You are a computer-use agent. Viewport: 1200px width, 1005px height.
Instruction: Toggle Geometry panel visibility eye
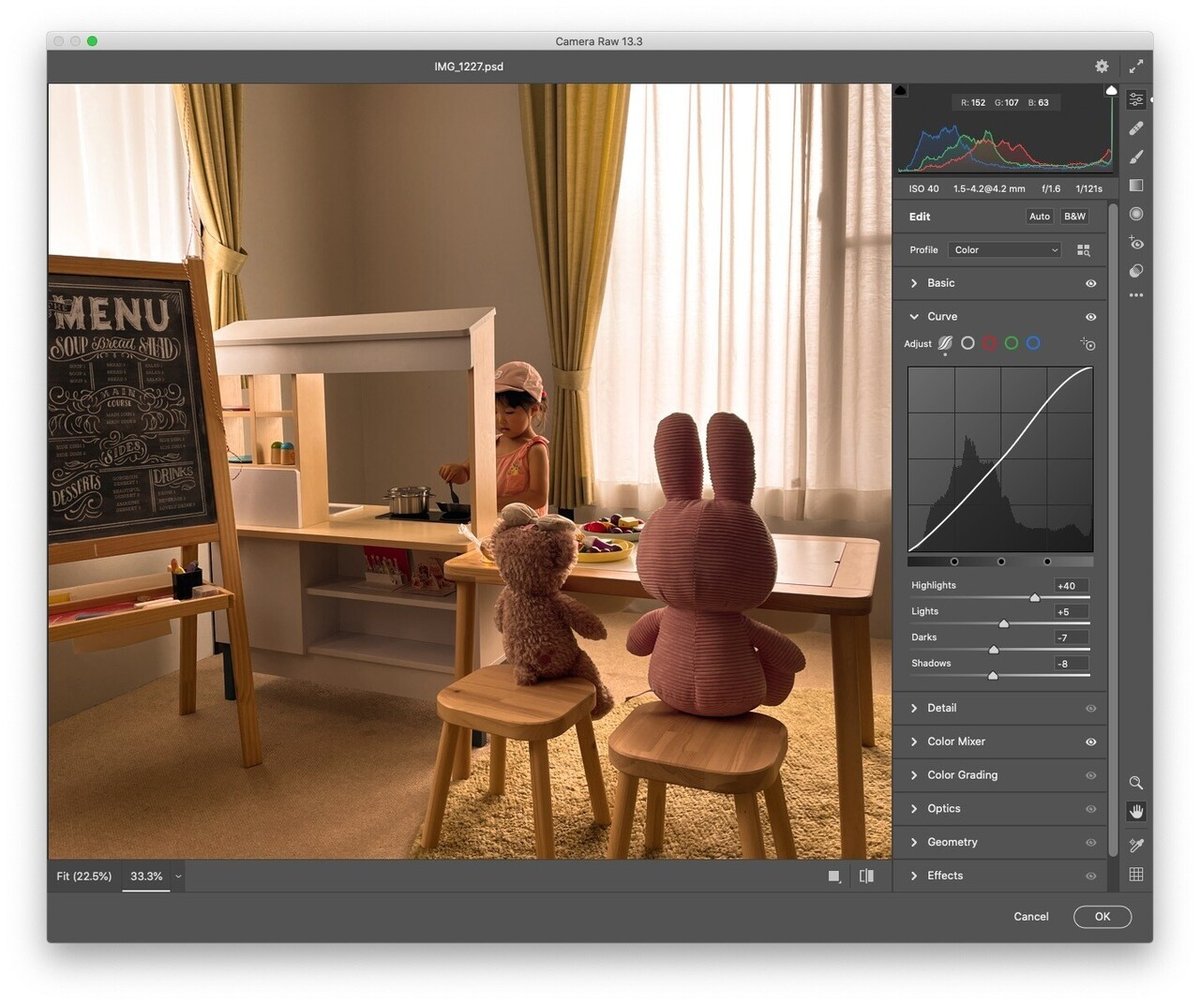(1091, 843)
